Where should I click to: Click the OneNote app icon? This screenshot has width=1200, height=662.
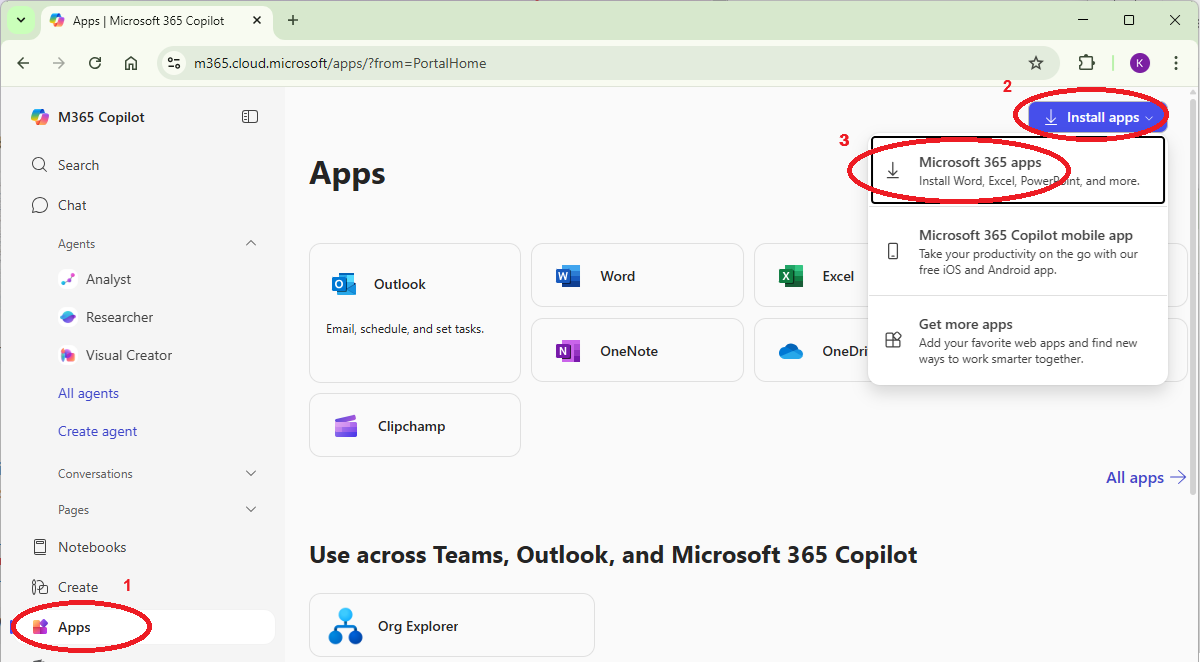point(568,351)
